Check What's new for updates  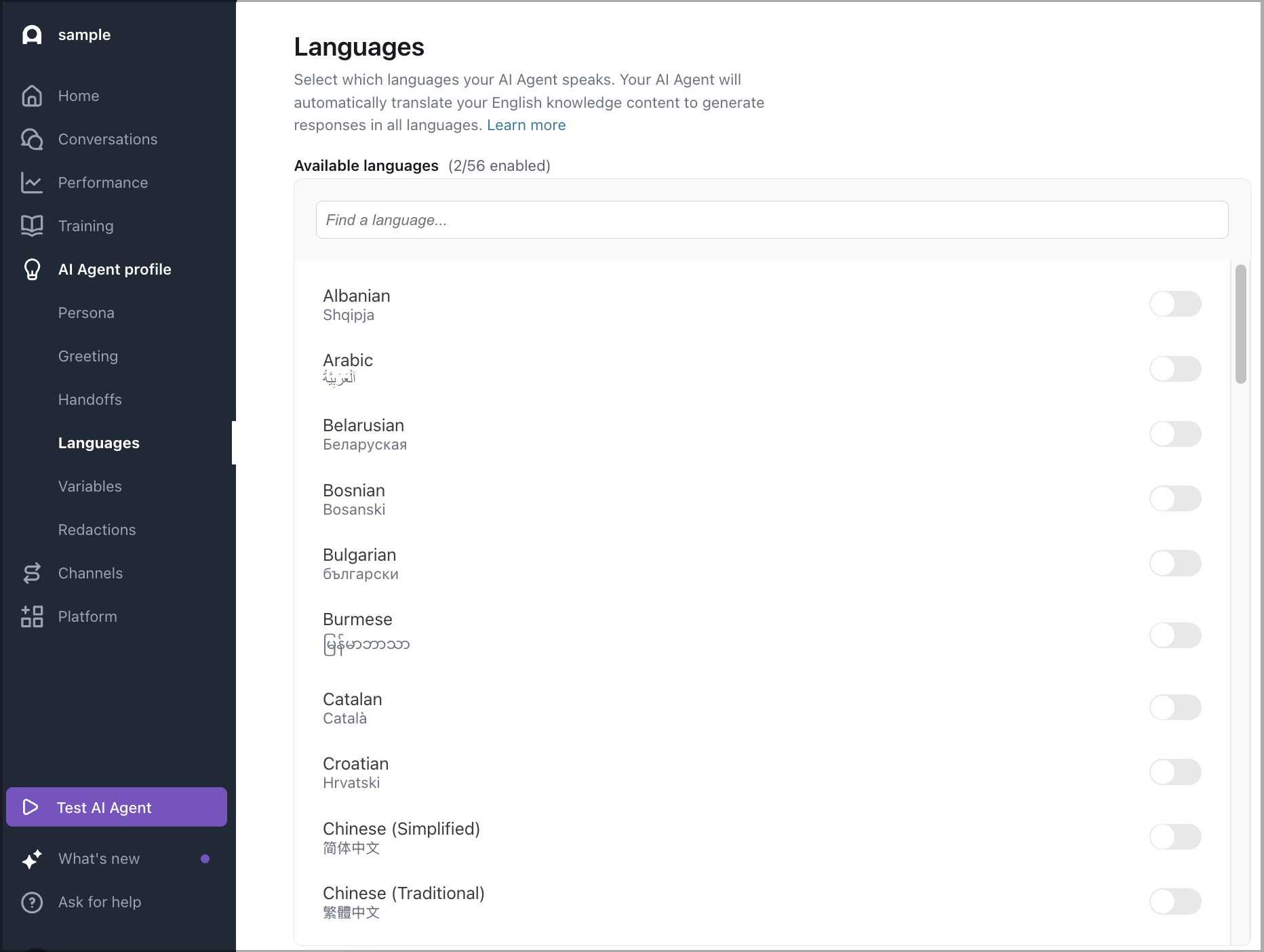pyautogui.click(x=98, y=858)
